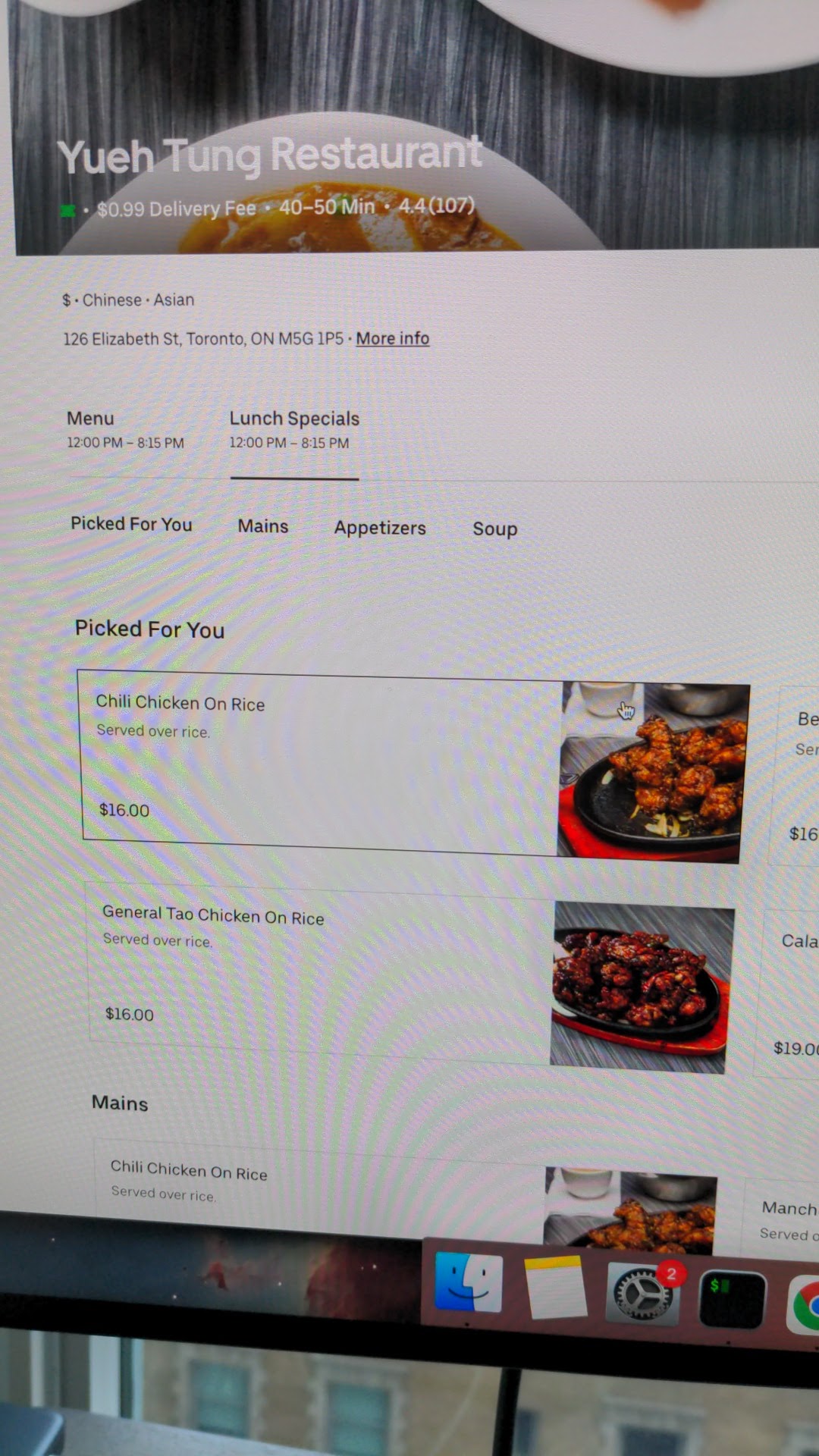Screen dimensions: 819x1456
Task: Open Finder from the dock
Action: pos(468,1282)
